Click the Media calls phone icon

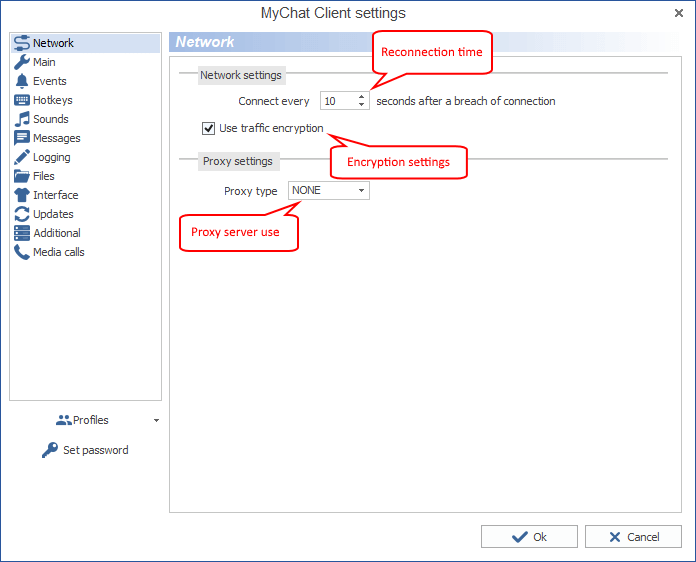[22, 252]
